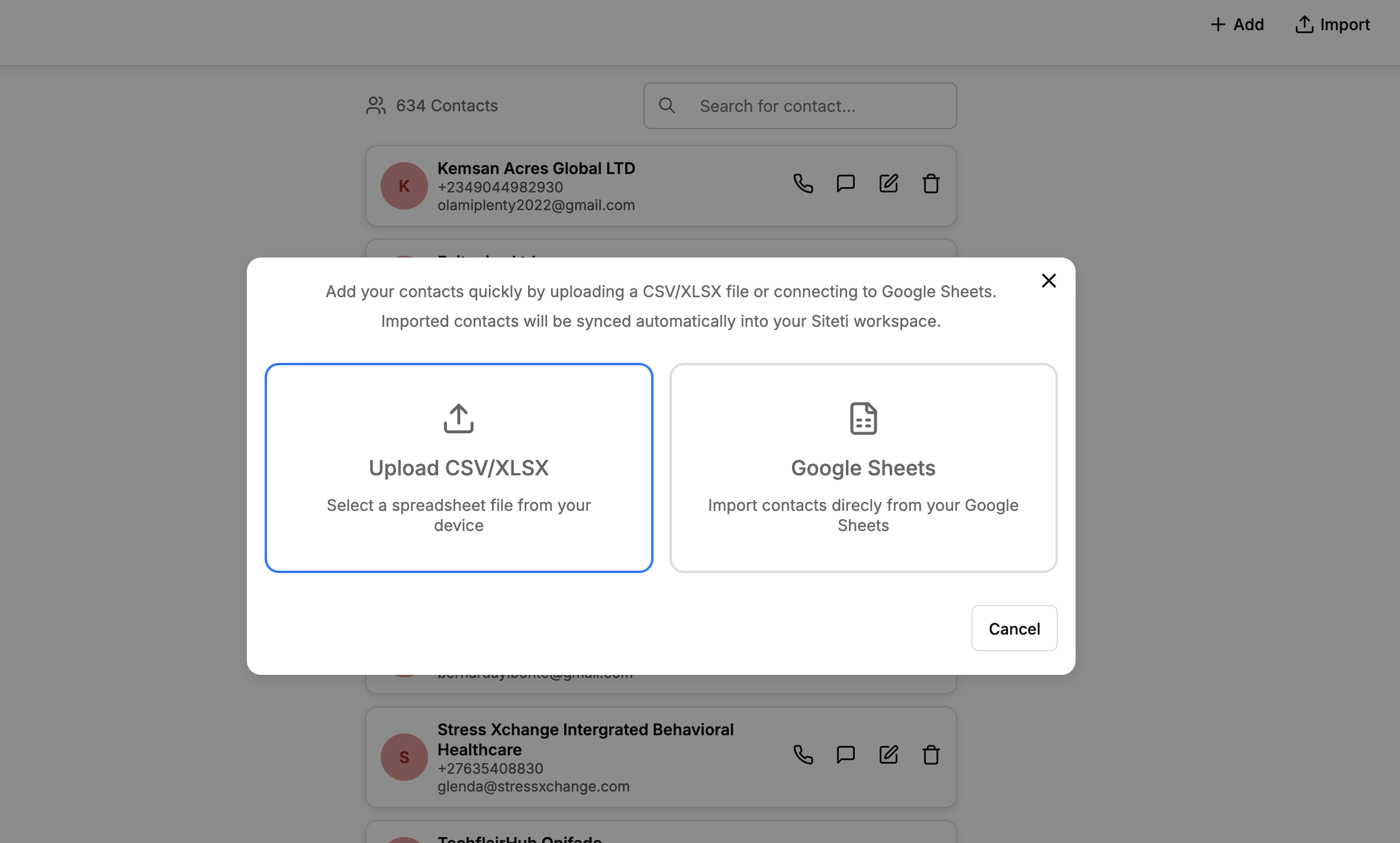Open the Add contact option
The image size is (1400, 843).
tap(1237, 25)
